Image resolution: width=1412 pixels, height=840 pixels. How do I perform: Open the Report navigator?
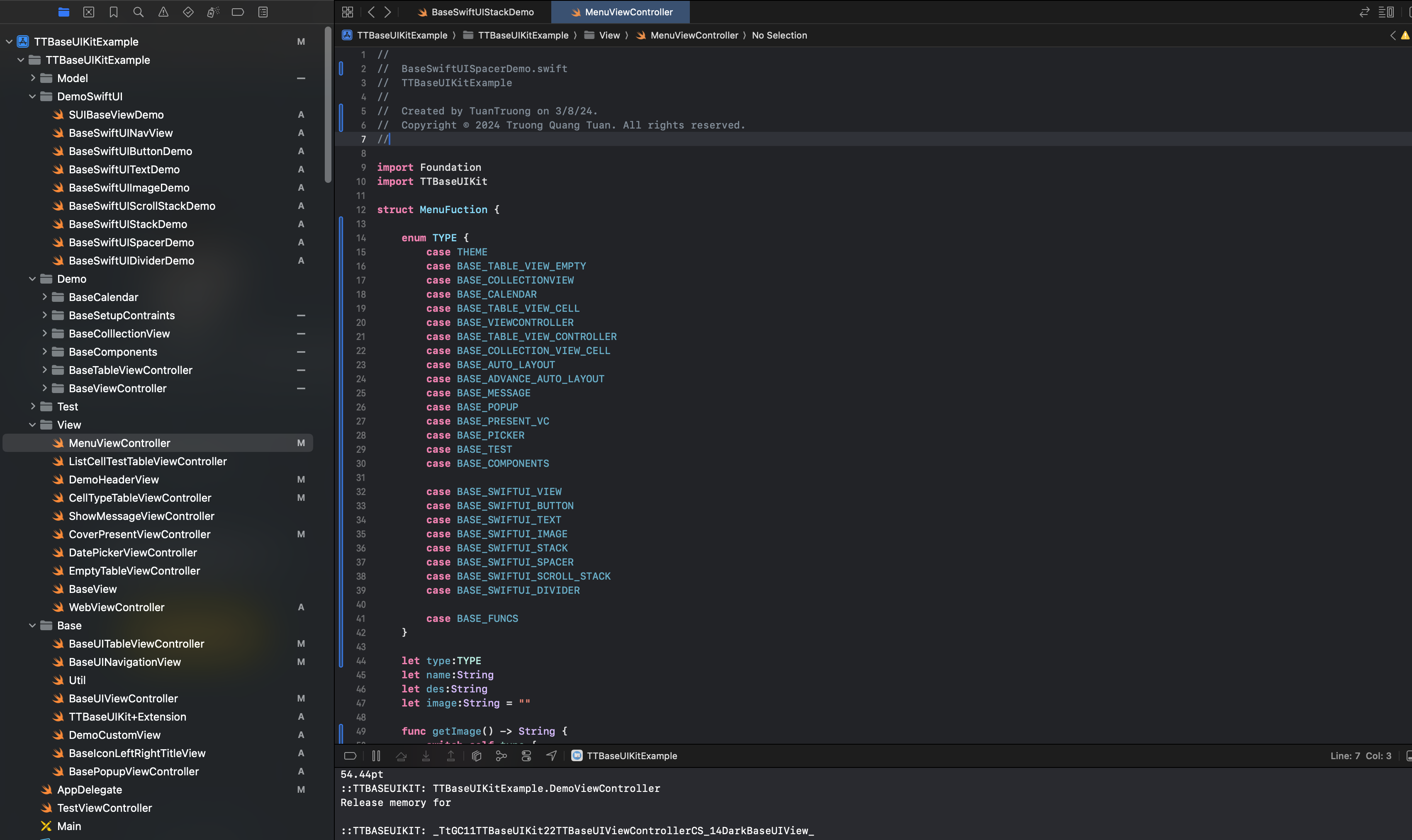[263, 12]
